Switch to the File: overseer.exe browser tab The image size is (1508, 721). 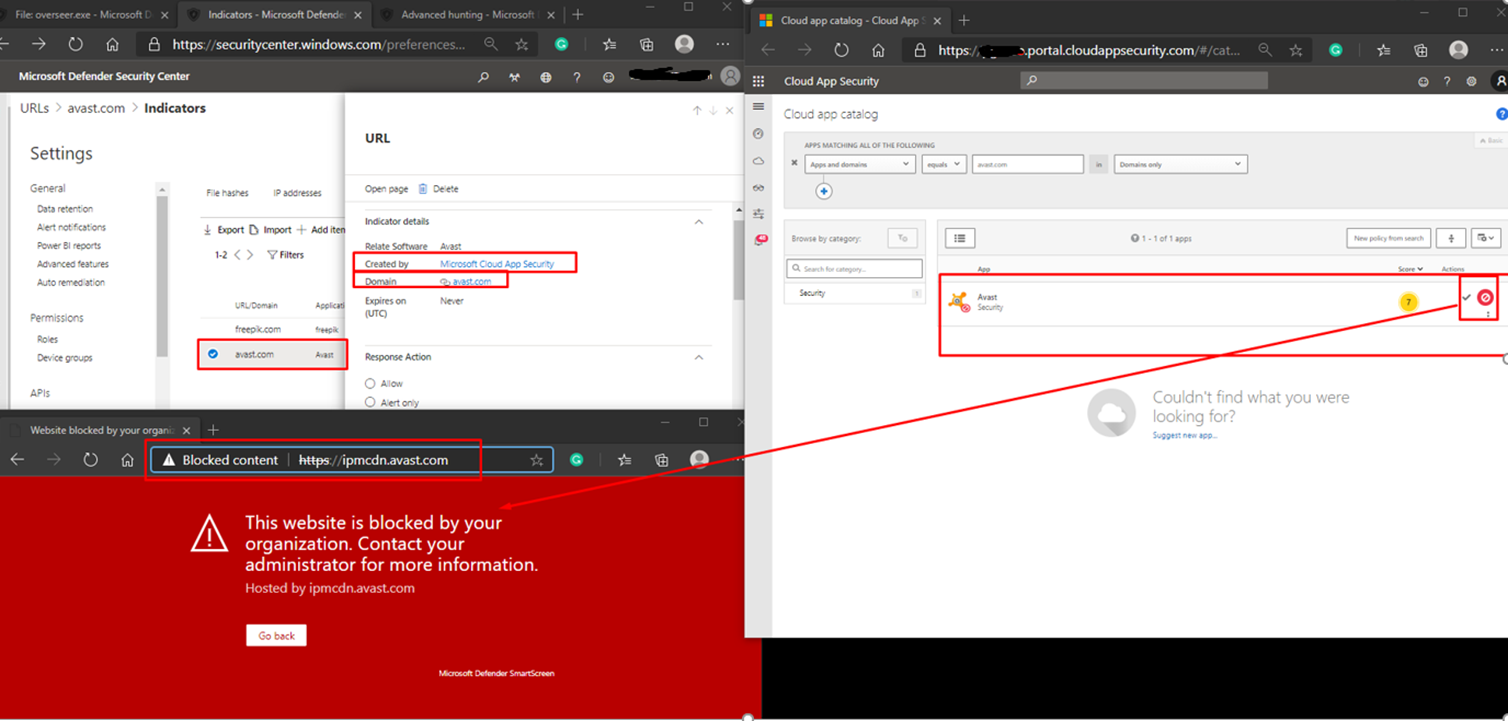pos(84,15)
